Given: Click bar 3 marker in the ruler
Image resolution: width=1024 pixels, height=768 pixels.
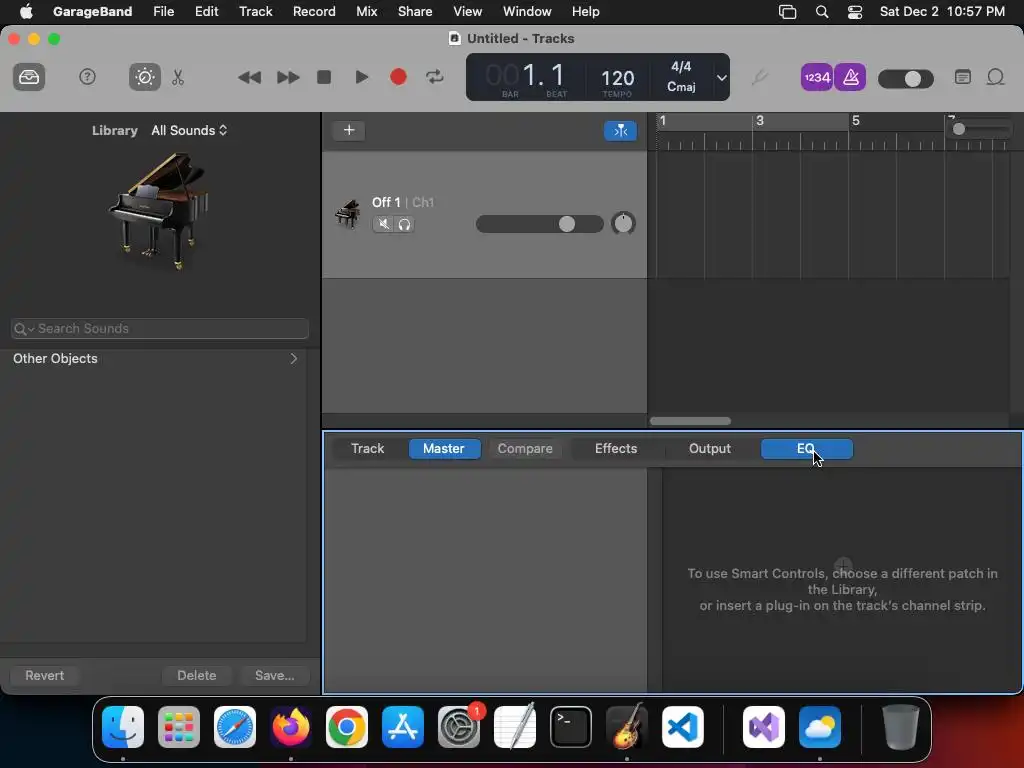Looking at the screenshot, I should [760, 121].
